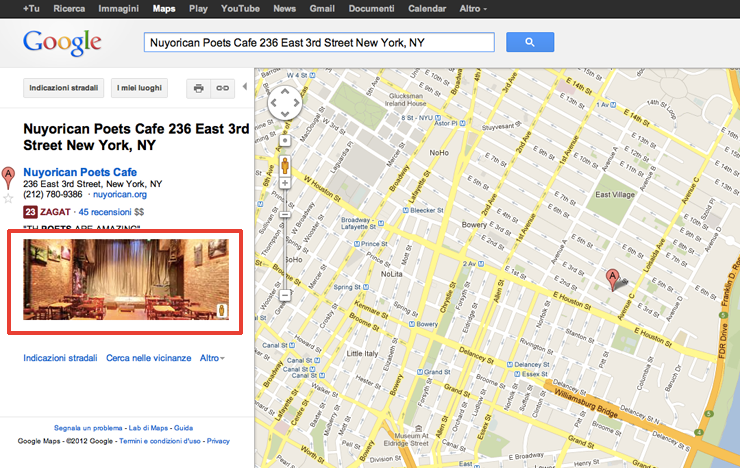
Task: Select Maps in top bar
Action: 164,8
